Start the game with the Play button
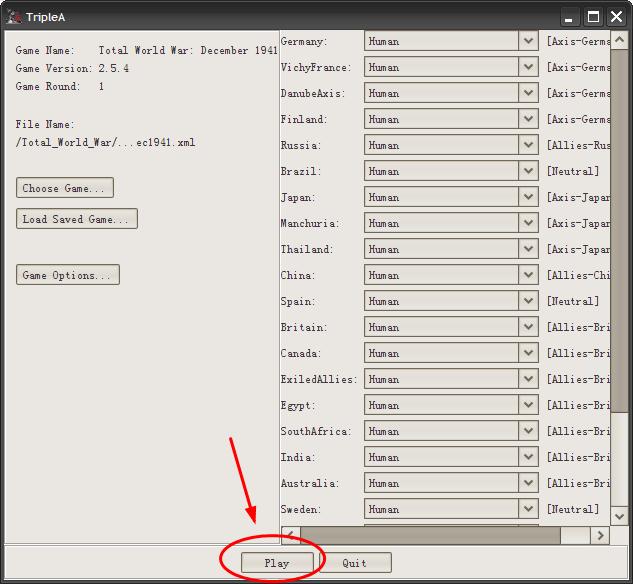The width and height of the screenshot is (633, 584). click(x=277, y=563)
